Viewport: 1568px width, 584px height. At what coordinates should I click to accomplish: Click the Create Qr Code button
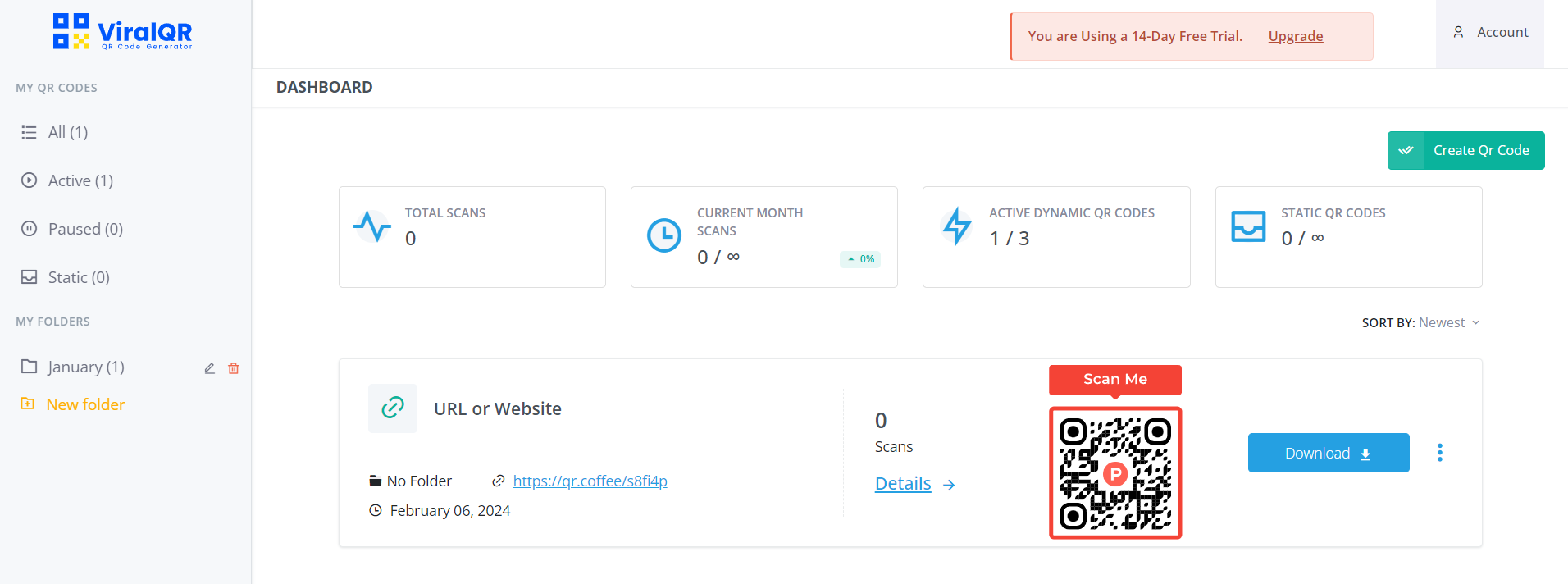click(1465, 150)
